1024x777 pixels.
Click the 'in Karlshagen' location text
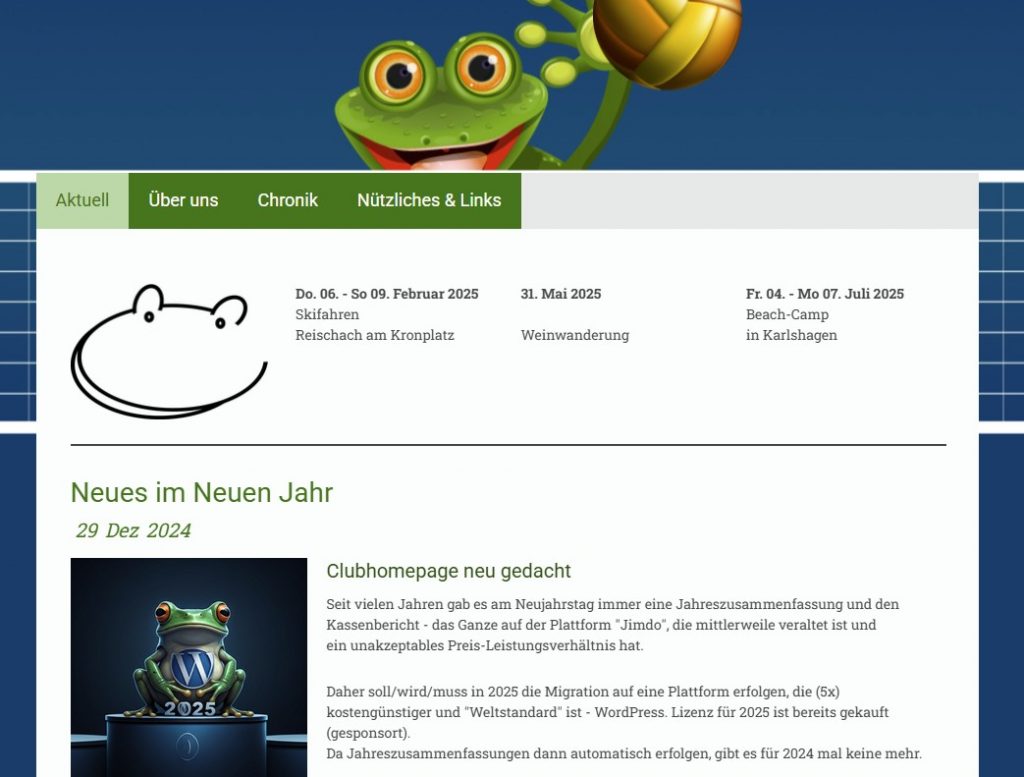(791, 335)
